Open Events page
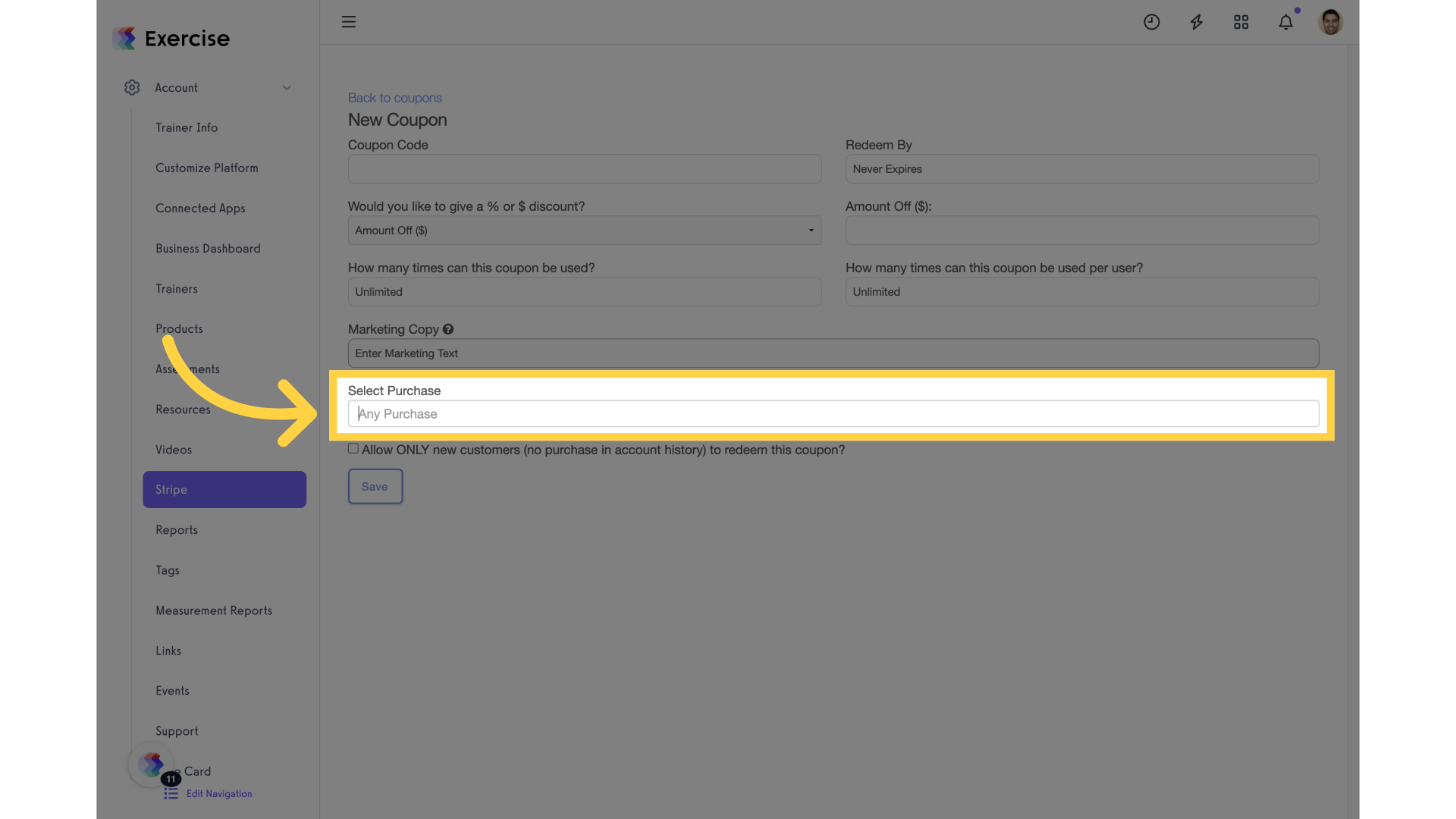Image resolution: width=1456 pixels, height=819 pixels. (172, 691)
